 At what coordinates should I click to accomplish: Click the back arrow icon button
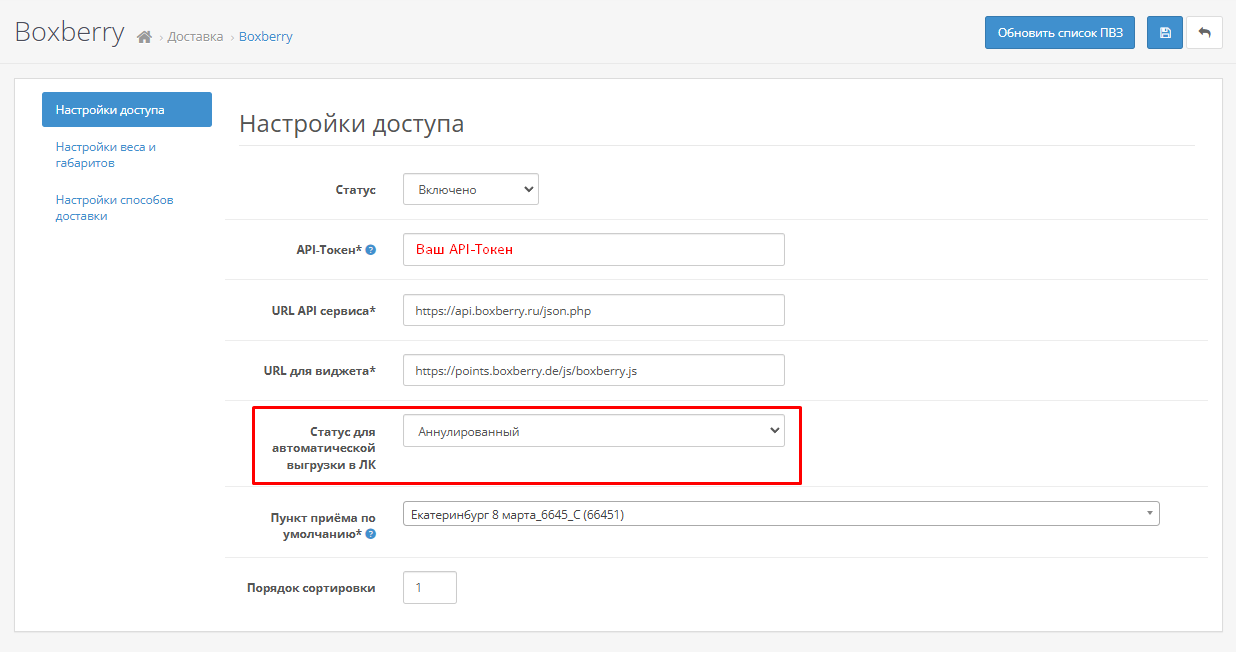(1204, 32)
